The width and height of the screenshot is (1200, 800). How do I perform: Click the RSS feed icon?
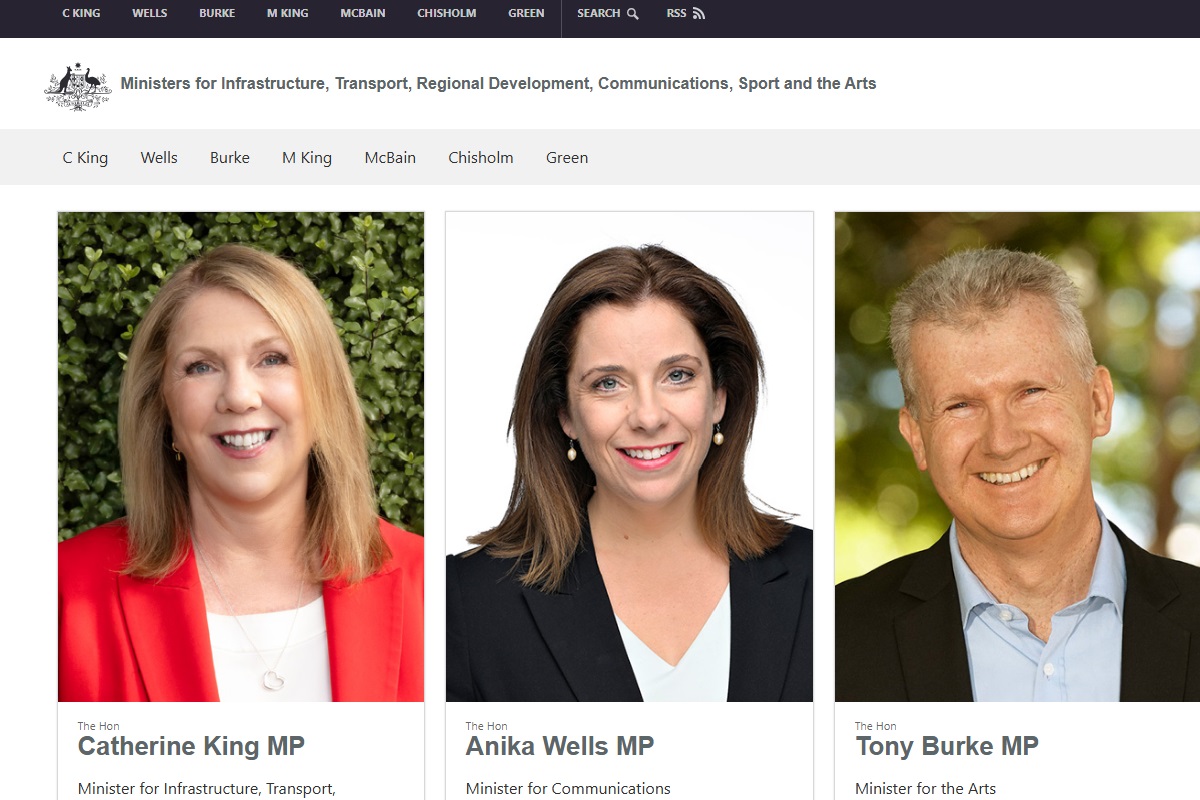(698, 13)
